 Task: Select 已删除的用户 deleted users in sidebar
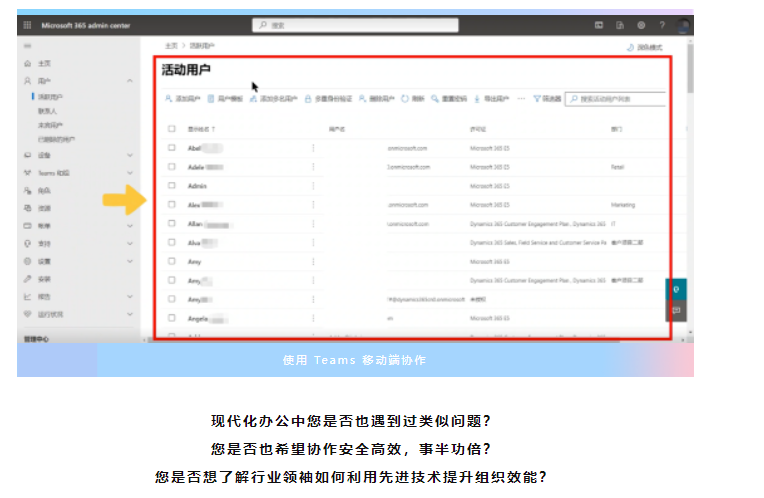[x=57, y=139]
